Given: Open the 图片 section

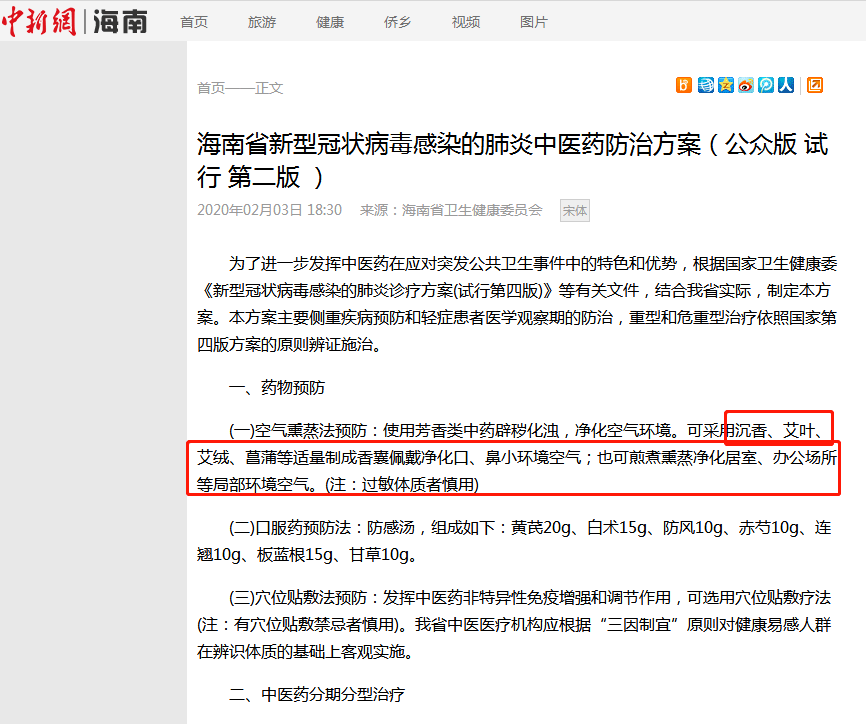Looking at the screenshot, I should point(534,22).
